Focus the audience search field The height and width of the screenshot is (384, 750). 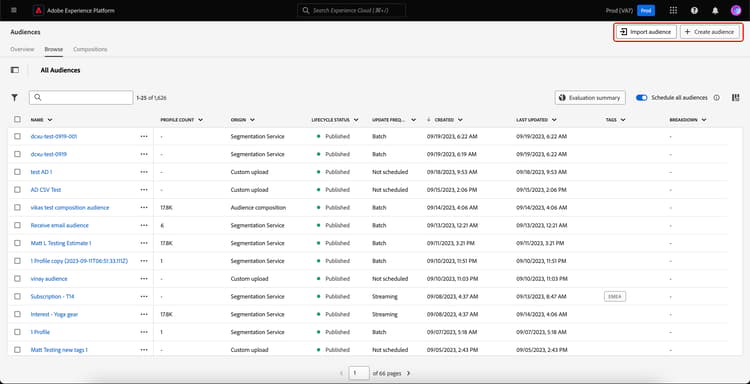coord(81,98)
